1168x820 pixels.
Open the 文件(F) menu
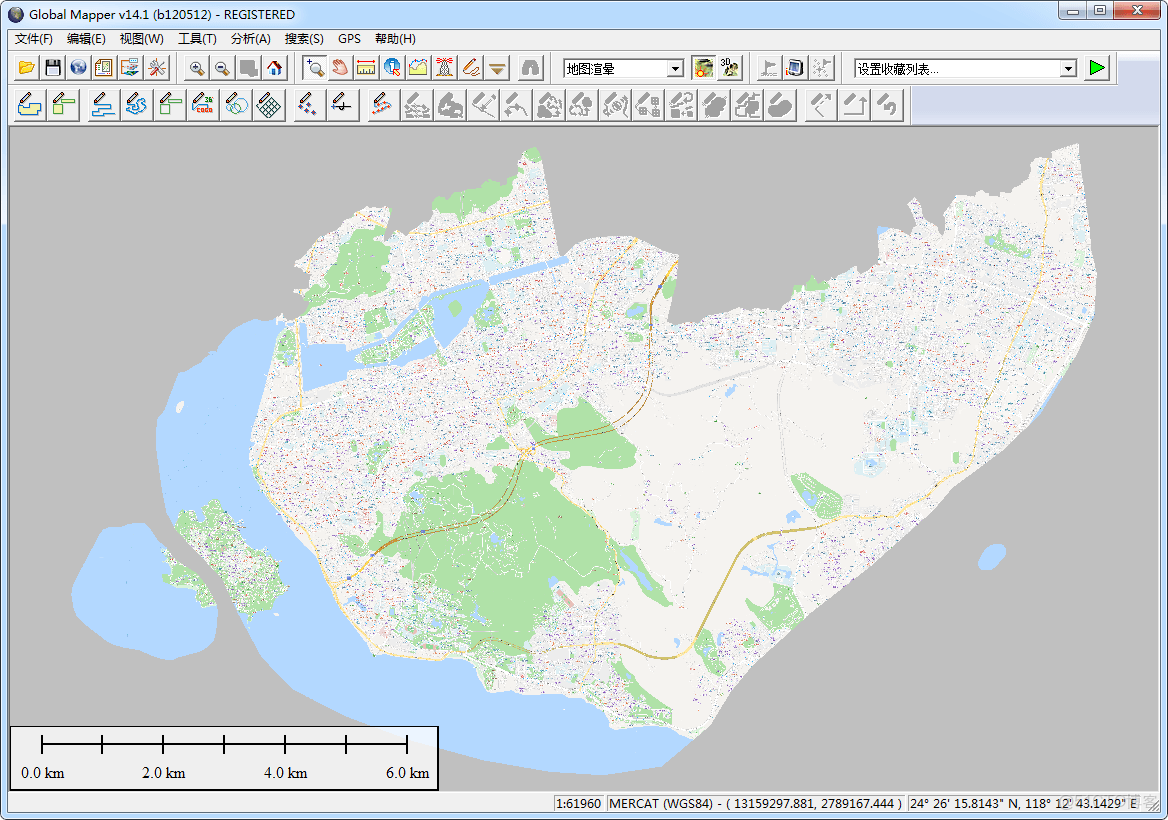pyautogui.click(x=33, y=39)
